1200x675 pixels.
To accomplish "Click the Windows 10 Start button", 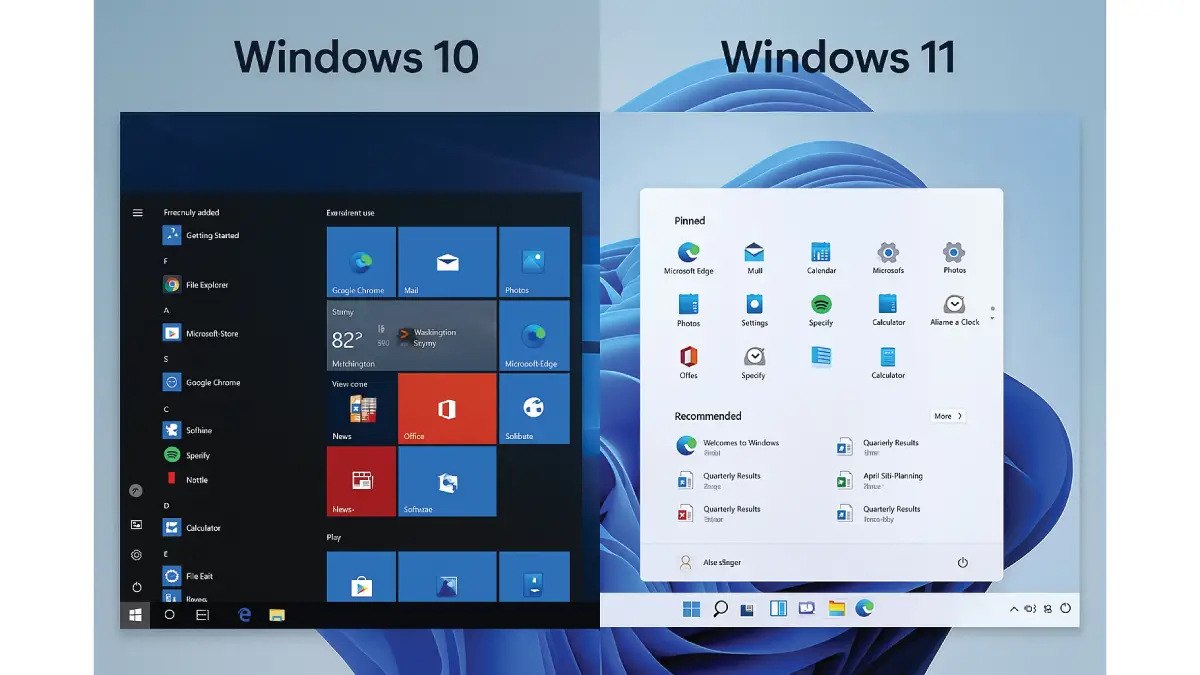I will [135, 615].
